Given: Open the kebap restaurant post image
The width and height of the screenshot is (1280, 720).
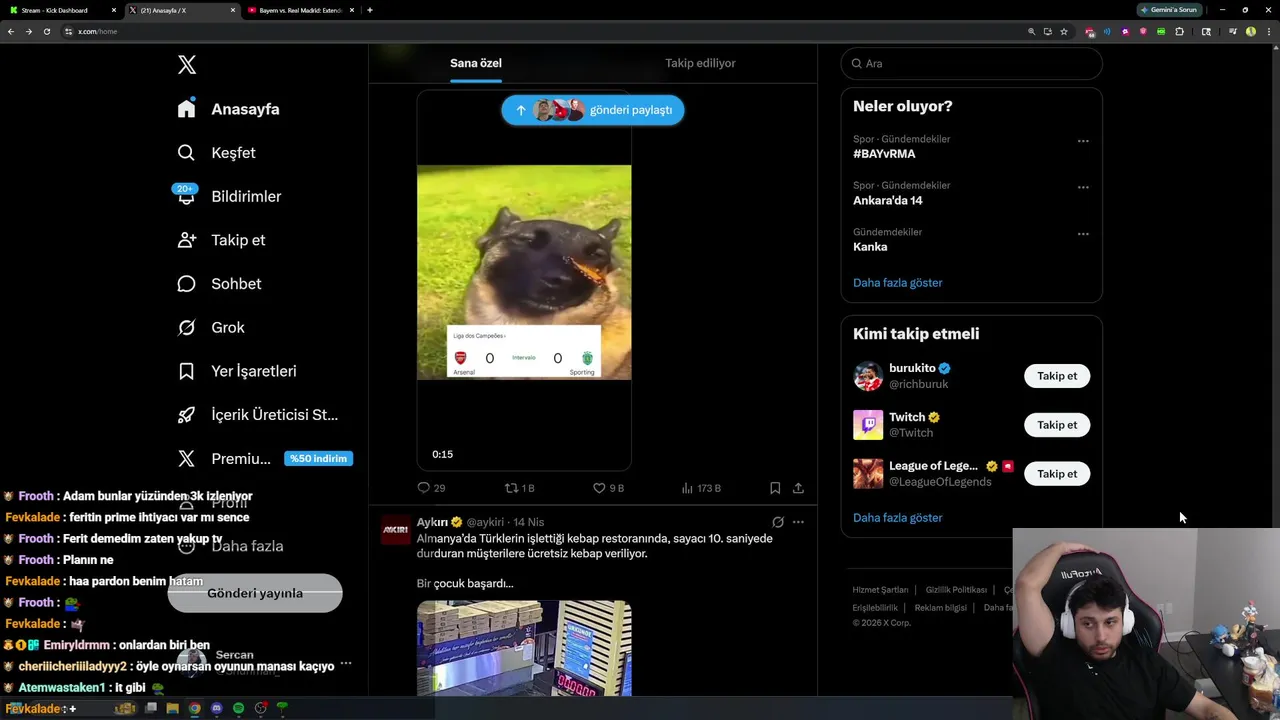Looking at the screenshot, I should pos(524,648).
